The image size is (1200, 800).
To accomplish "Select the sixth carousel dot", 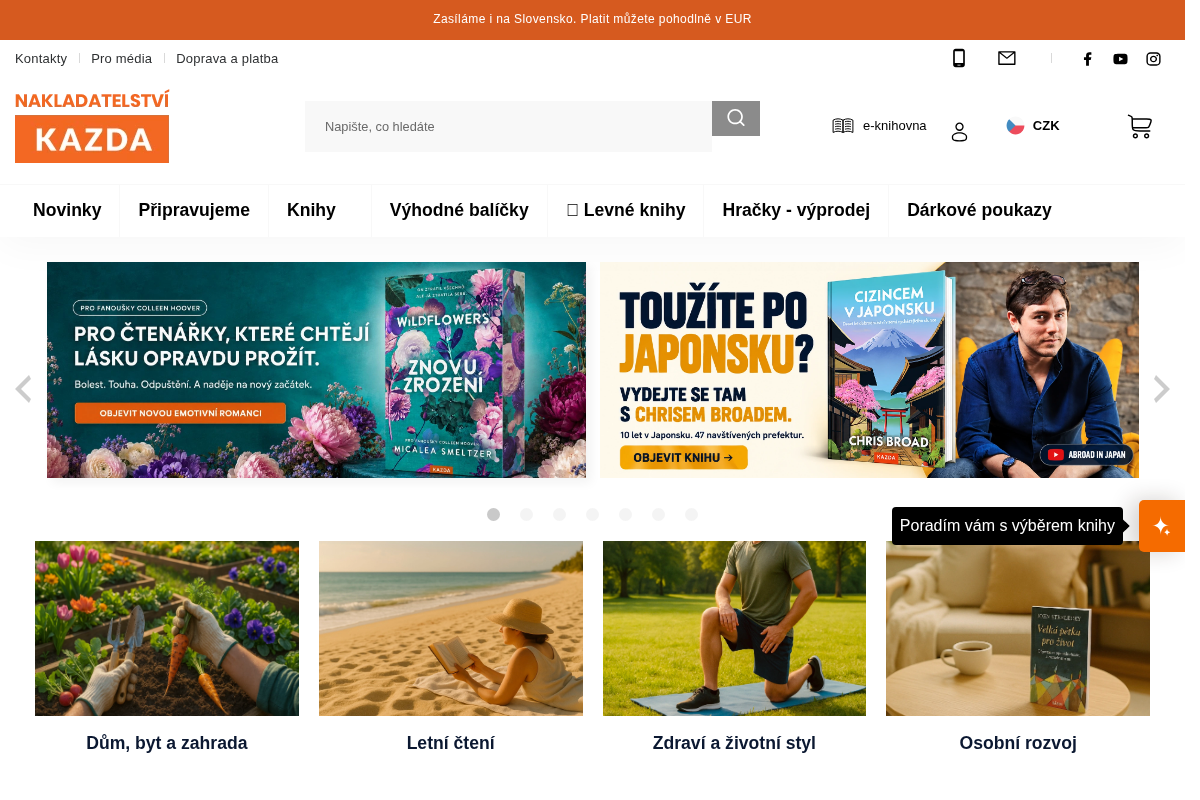I will [658, 514].
